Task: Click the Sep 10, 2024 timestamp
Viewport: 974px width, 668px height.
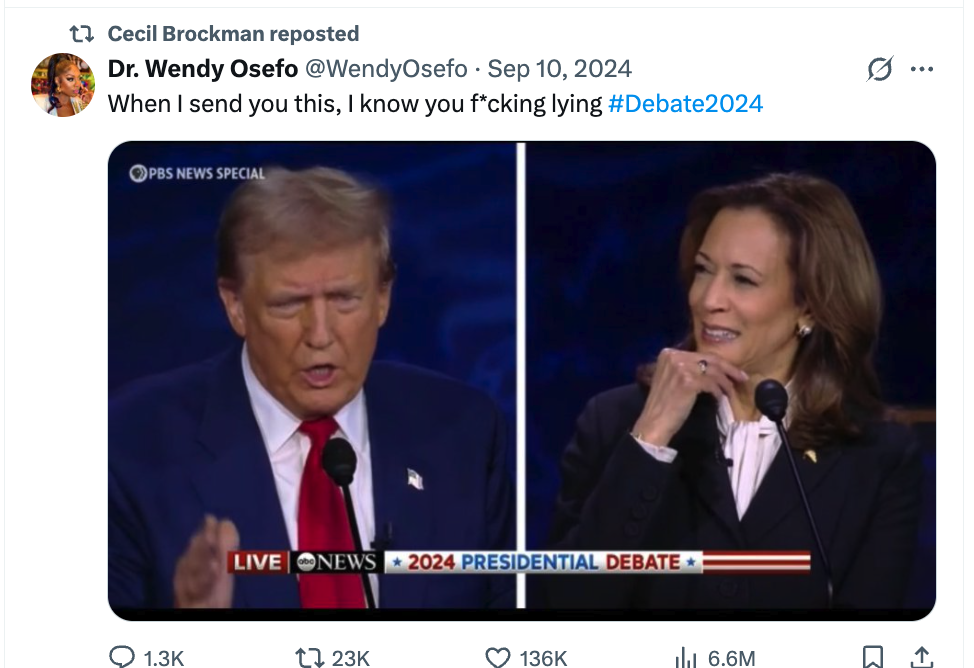Action: [559, 69]
